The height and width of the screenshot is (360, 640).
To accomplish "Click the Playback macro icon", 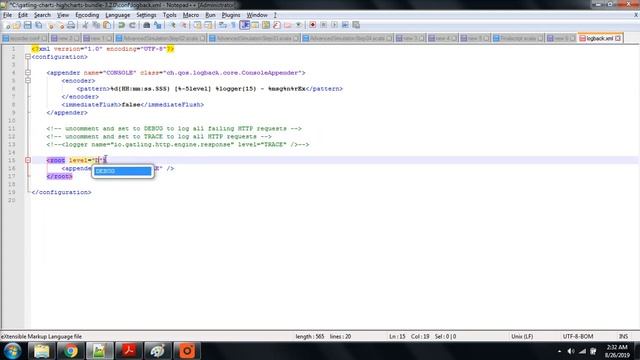I will pyautogui.click(x=334, y=25).
